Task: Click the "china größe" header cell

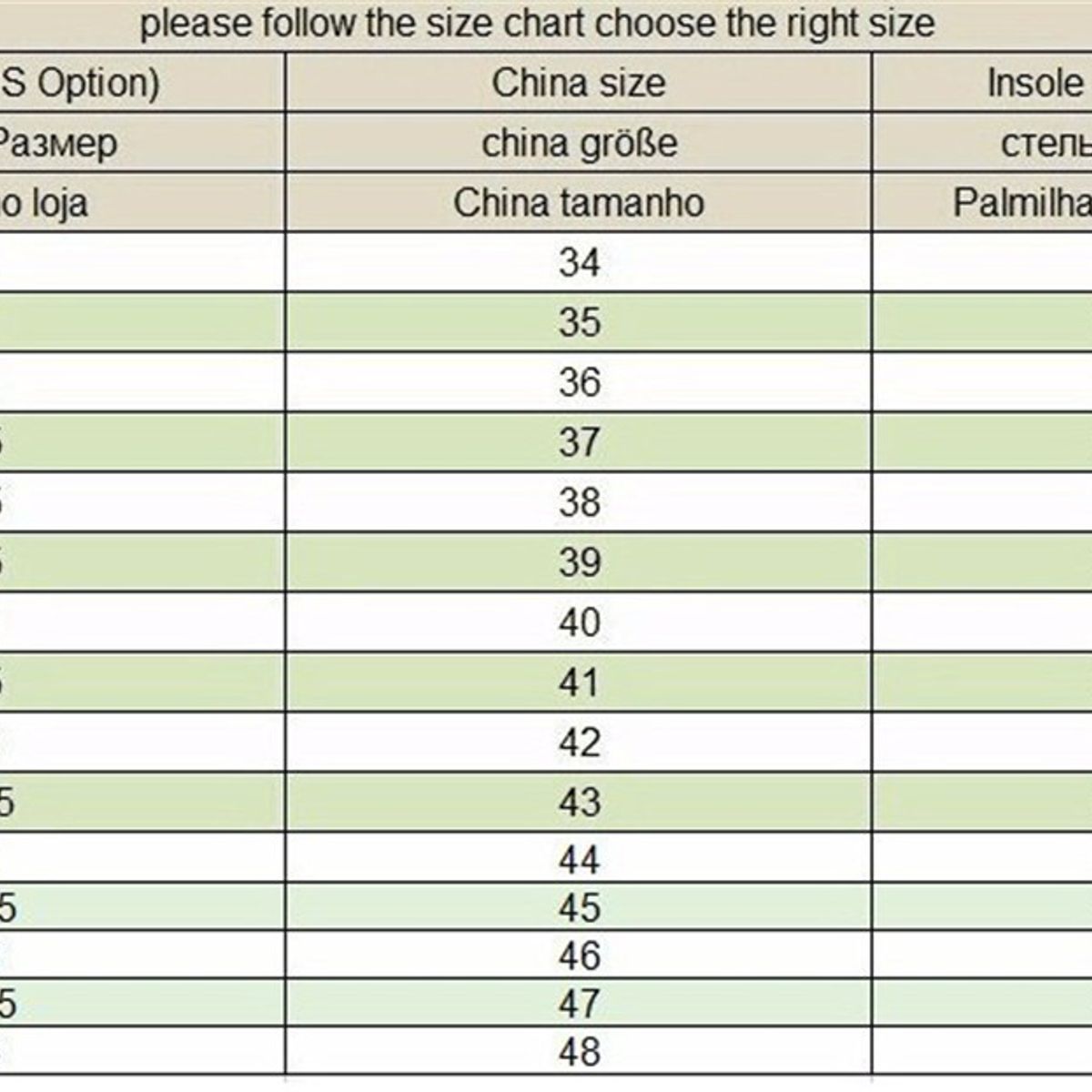Action: coord(579,144)
